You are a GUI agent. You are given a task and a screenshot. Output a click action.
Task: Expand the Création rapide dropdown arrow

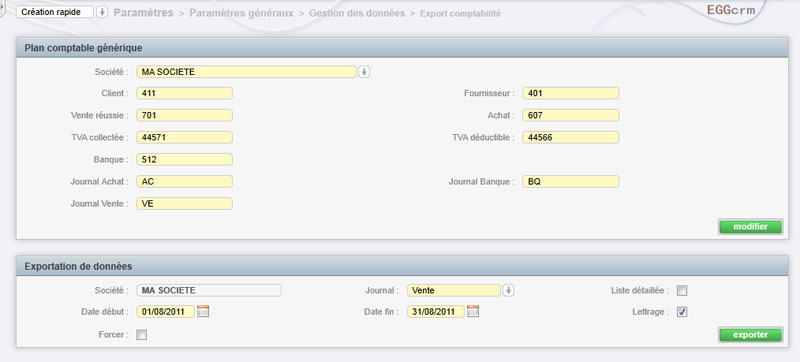click(102, 12)
